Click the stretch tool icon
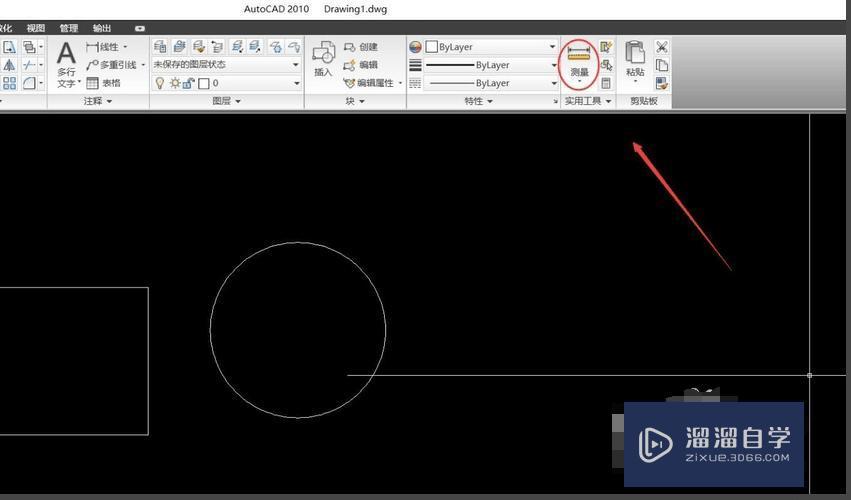851x500 pixels. click(9, 47)
